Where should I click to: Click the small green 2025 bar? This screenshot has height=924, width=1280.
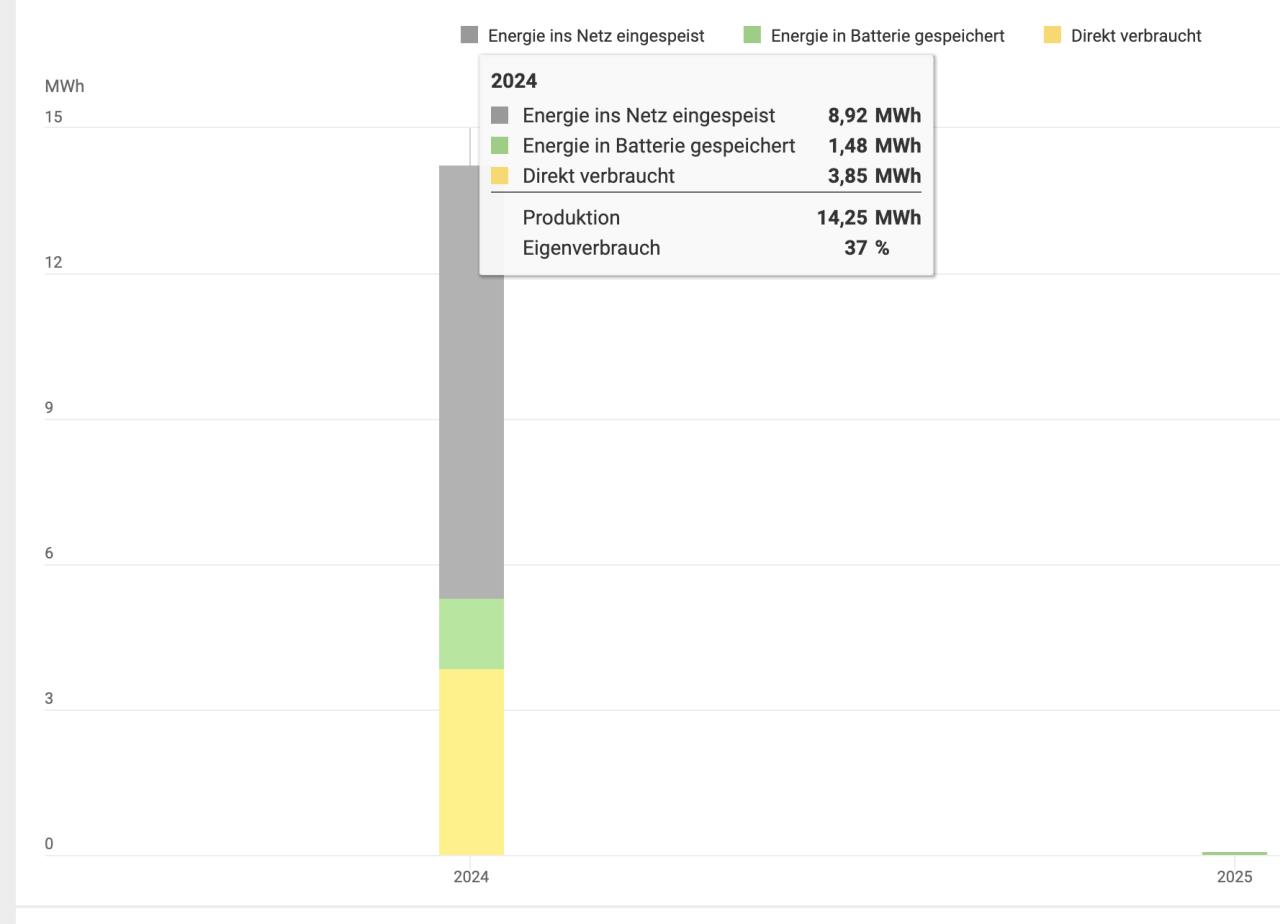[1234, 853]
